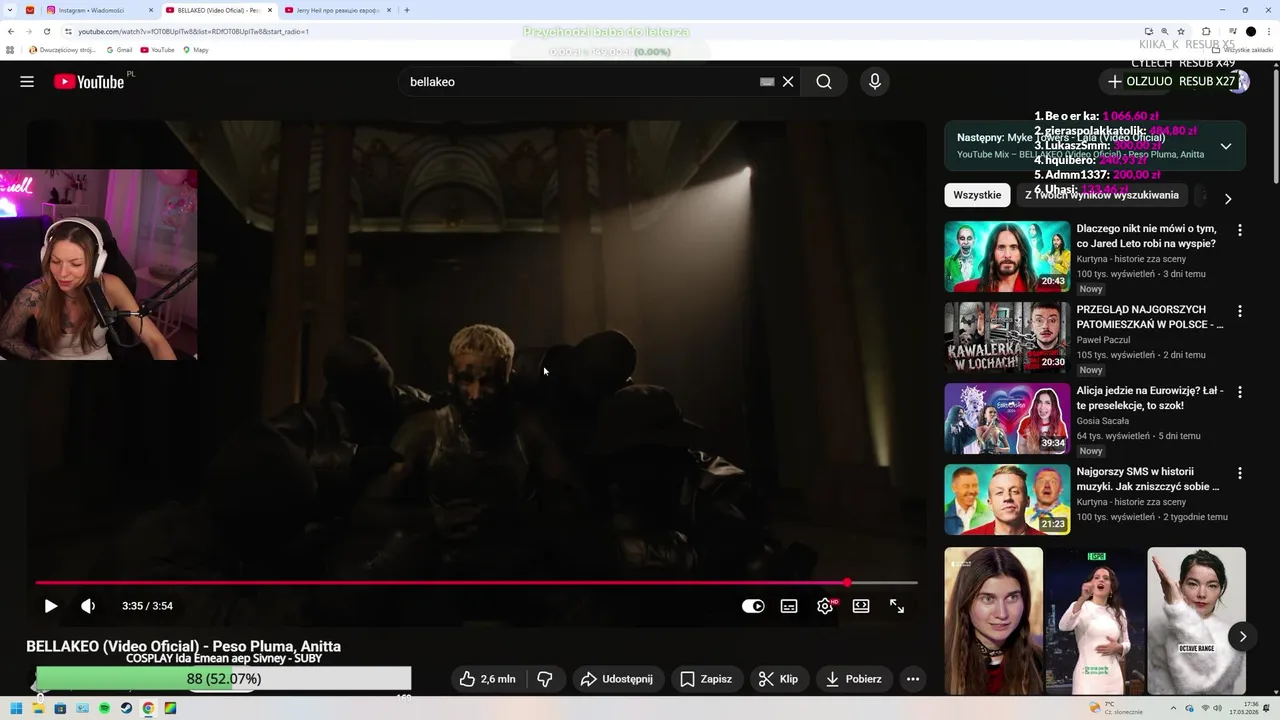Open options menu for the Eurowizję video
Image resolution: width=1280 pixels, height=720 pixels.
1240,392
